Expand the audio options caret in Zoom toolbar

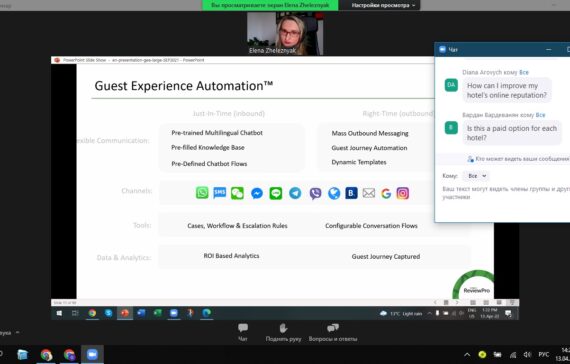click(x=17, y=332)
